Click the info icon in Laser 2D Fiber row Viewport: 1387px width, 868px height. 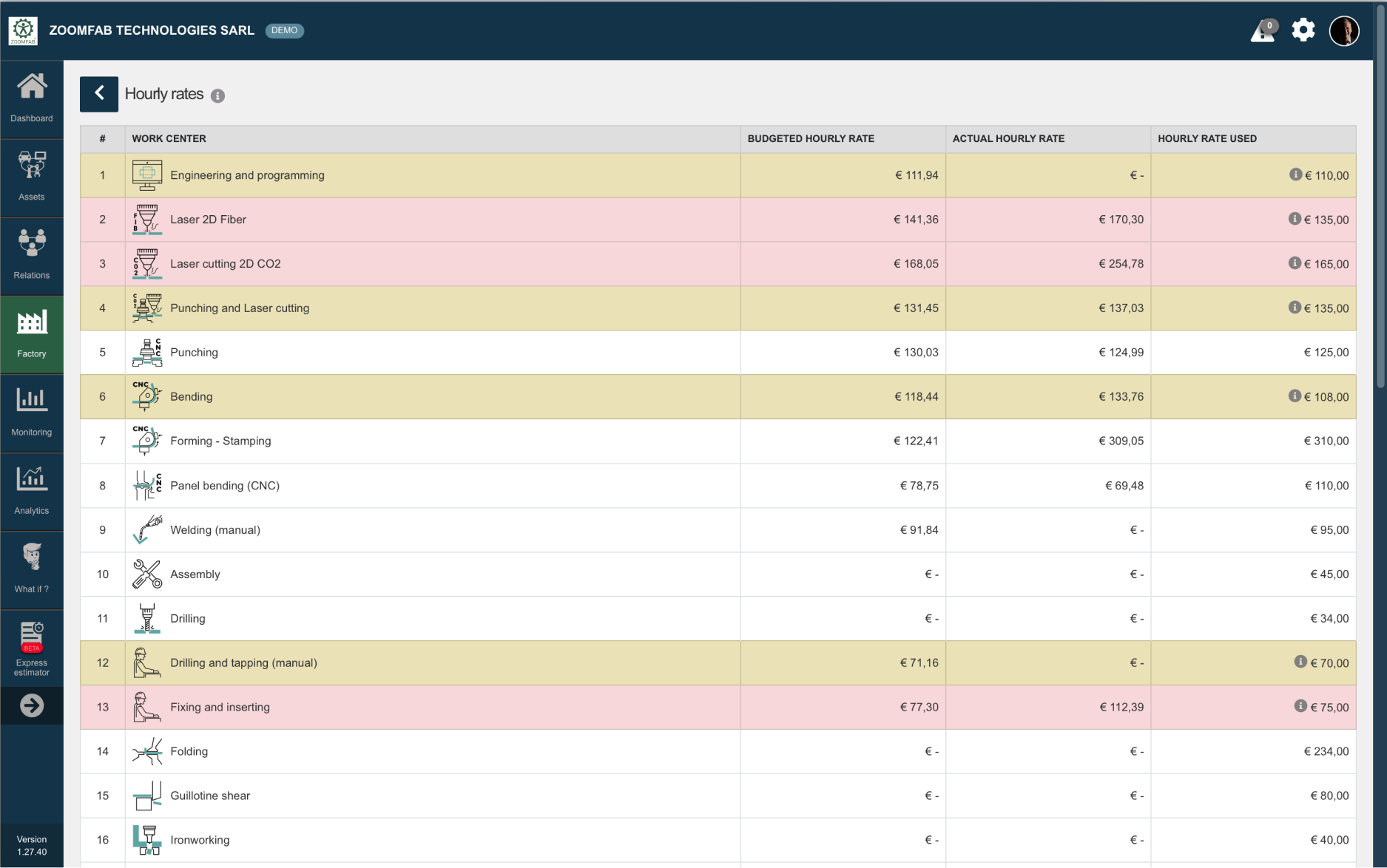pyautogui.click(x=1295, y=219)
